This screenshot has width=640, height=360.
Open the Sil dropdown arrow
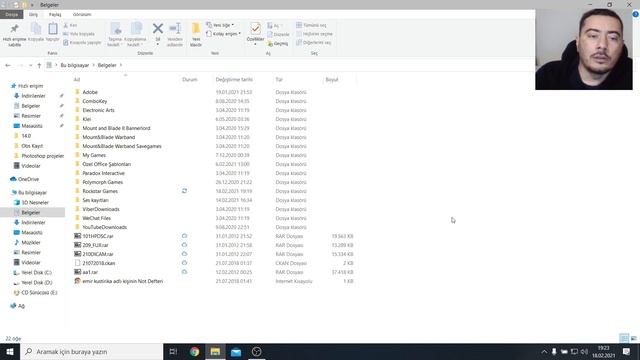[x=158, y=44]
